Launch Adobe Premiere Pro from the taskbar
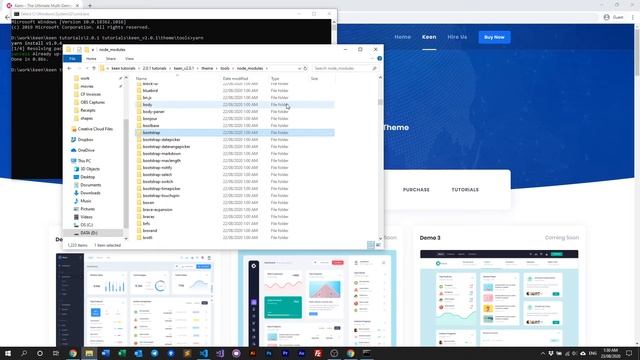Image resolution: width=640 pixels, height=360 pixels. click(285, 353)
